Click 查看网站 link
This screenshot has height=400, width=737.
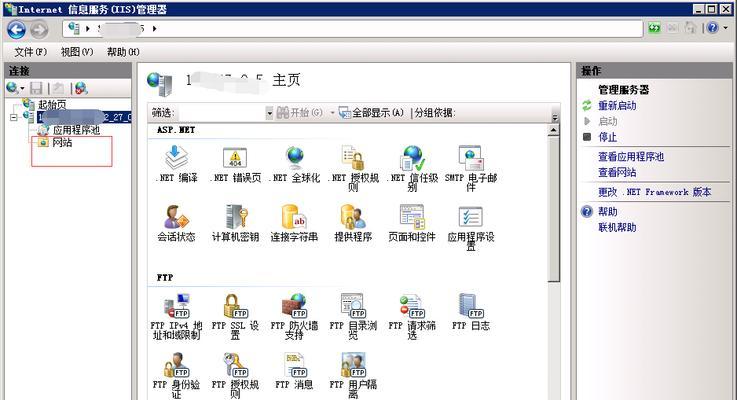point(617,173)
